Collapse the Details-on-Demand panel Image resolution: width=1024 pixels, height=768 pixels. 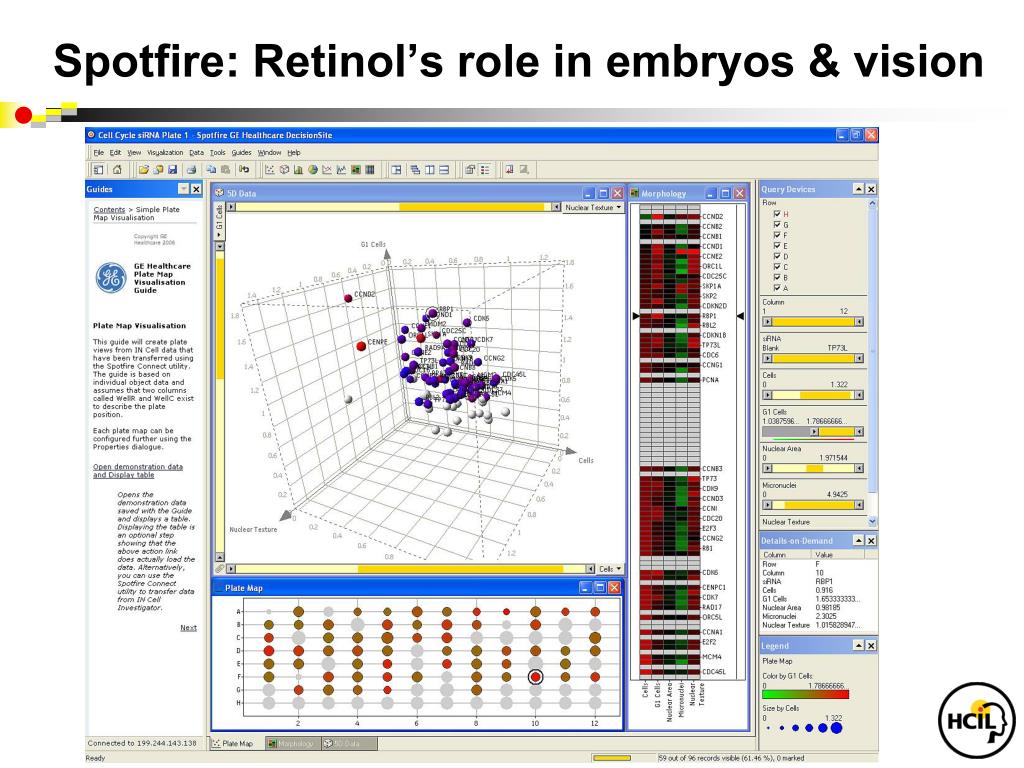click(x=859, y=540)
